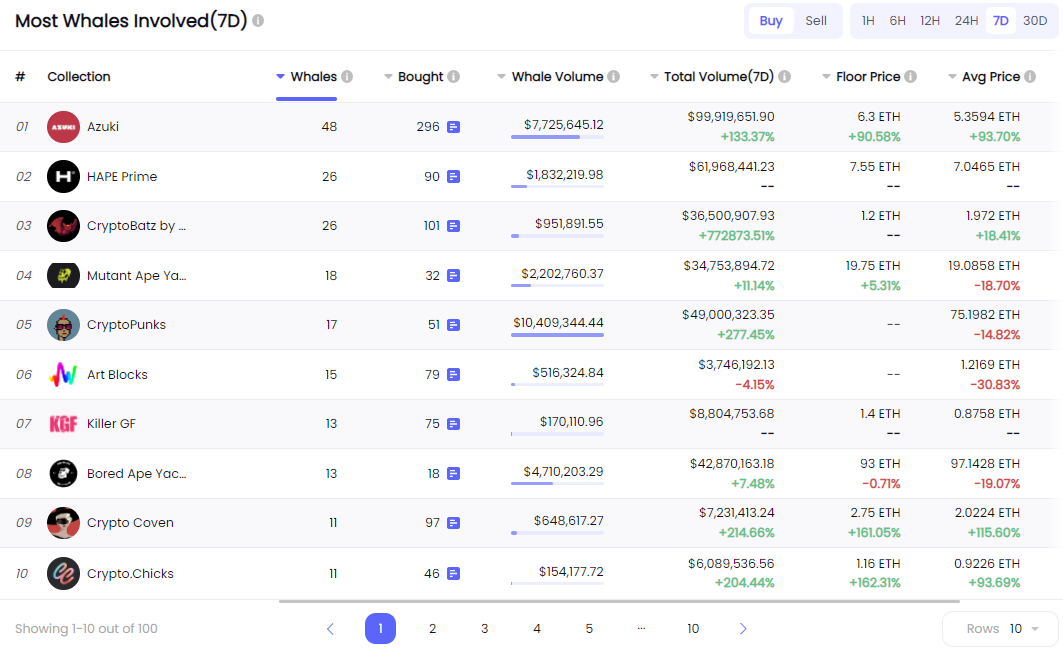Click the Art Blocks collection logo
This screenshot has width=1063, height=649.
pos(63,374)
